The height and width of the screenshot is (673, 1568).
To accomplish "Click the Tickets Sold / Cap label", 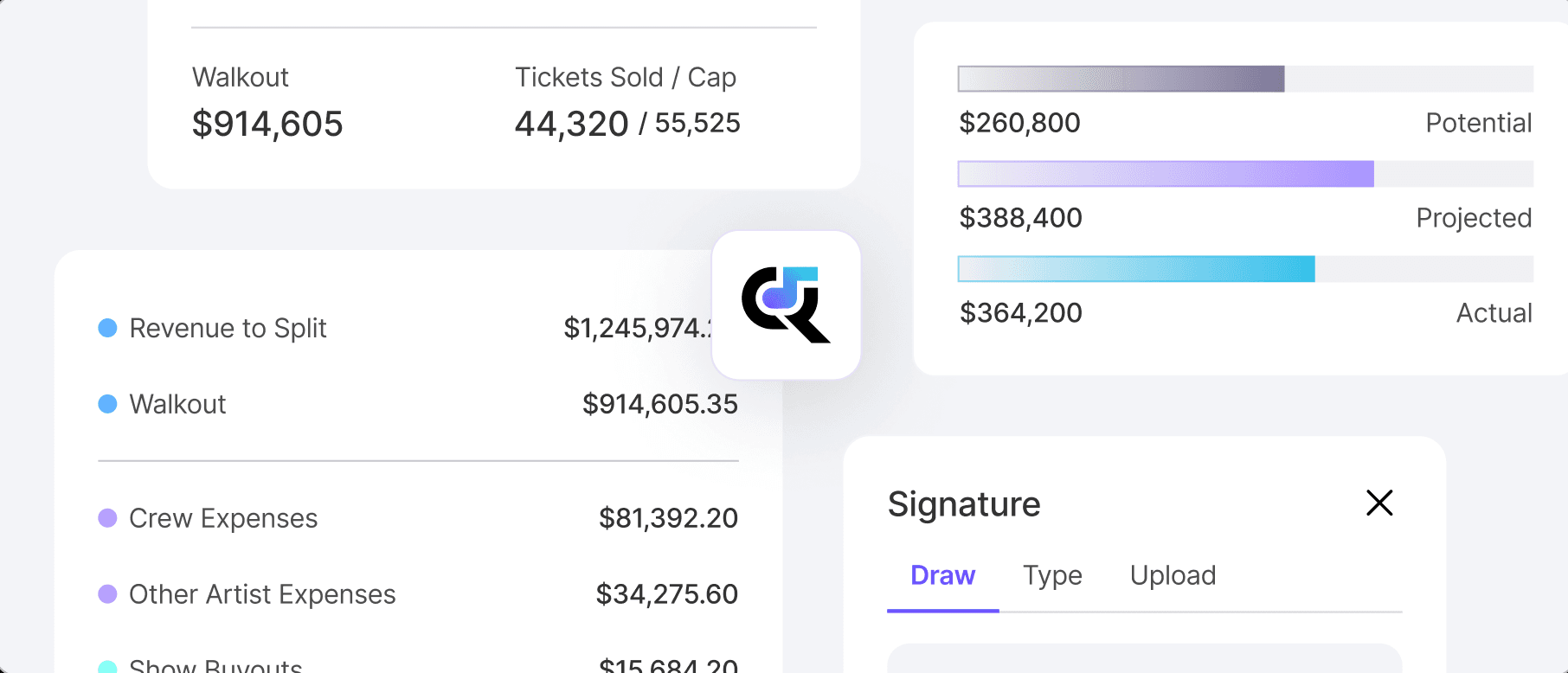I will pos(625,78).
